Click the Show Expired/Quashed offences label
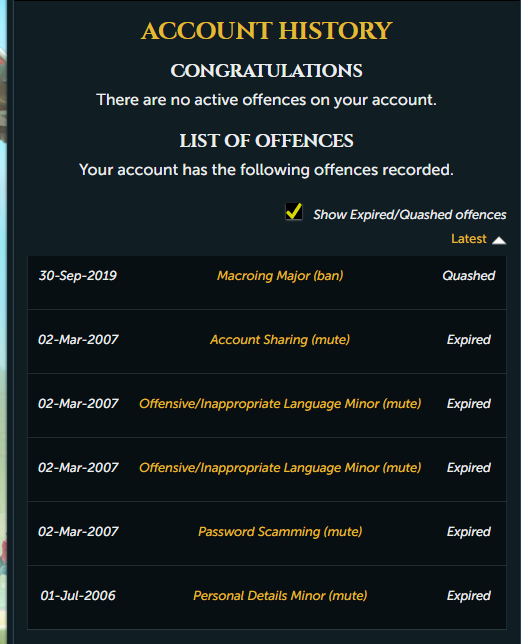The width and height of the screenshot is (521, 644). tap(409, 215)
